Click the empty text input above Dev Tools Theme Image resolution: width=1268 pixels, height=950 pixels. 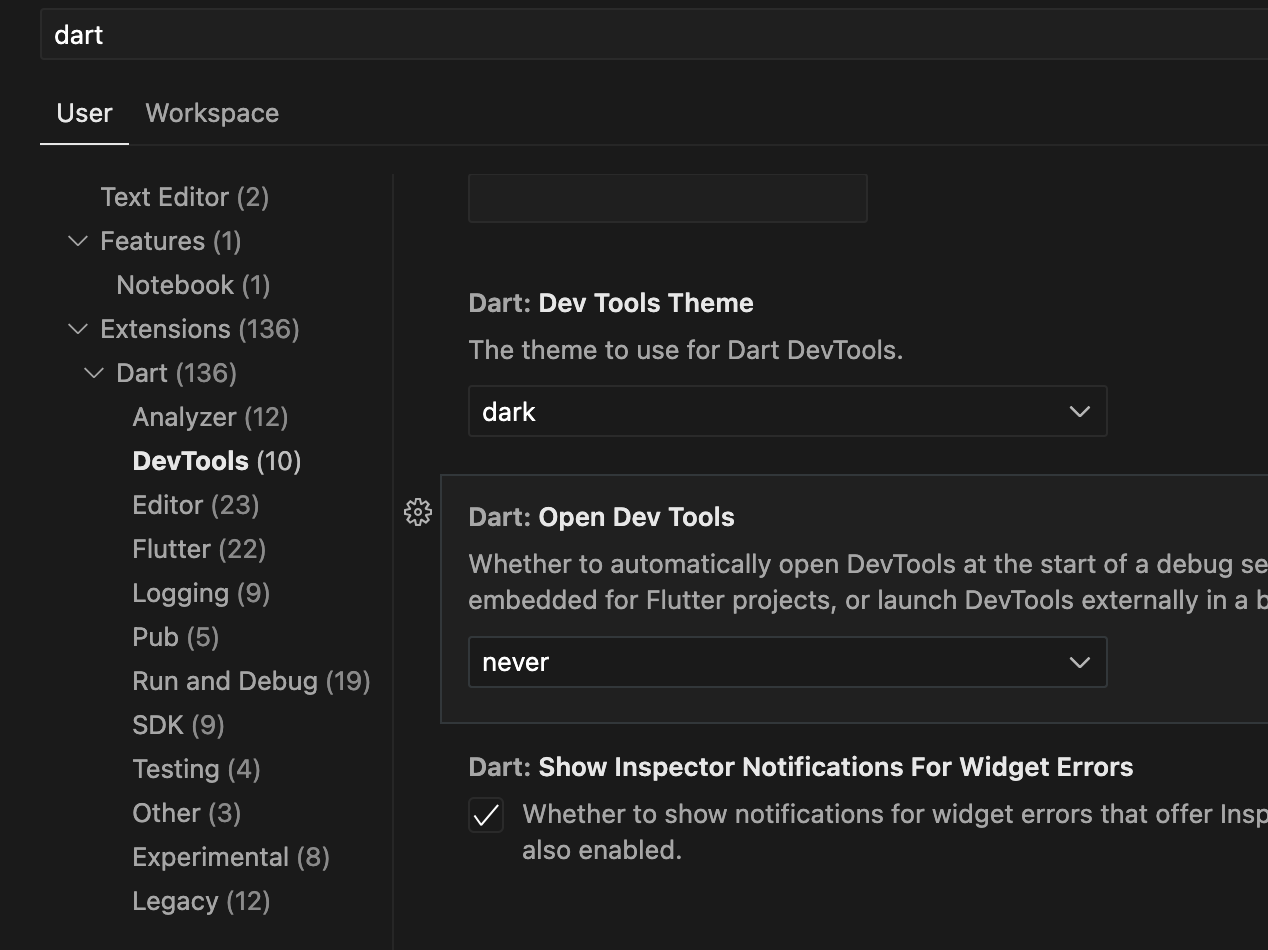pyautogui.click(x=667, y=198)
